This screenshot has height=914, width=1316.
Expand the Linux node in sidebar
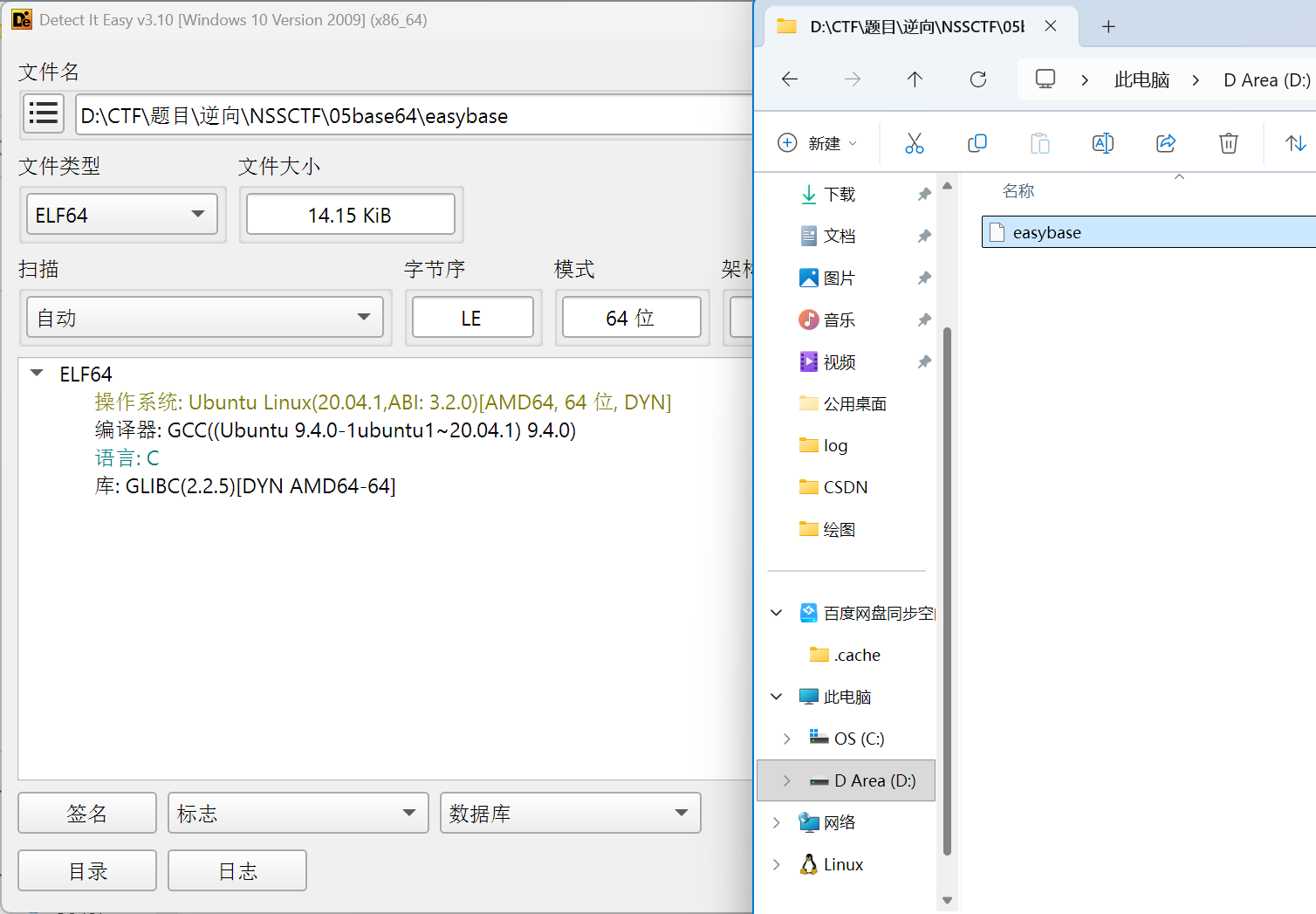(777, 864)
